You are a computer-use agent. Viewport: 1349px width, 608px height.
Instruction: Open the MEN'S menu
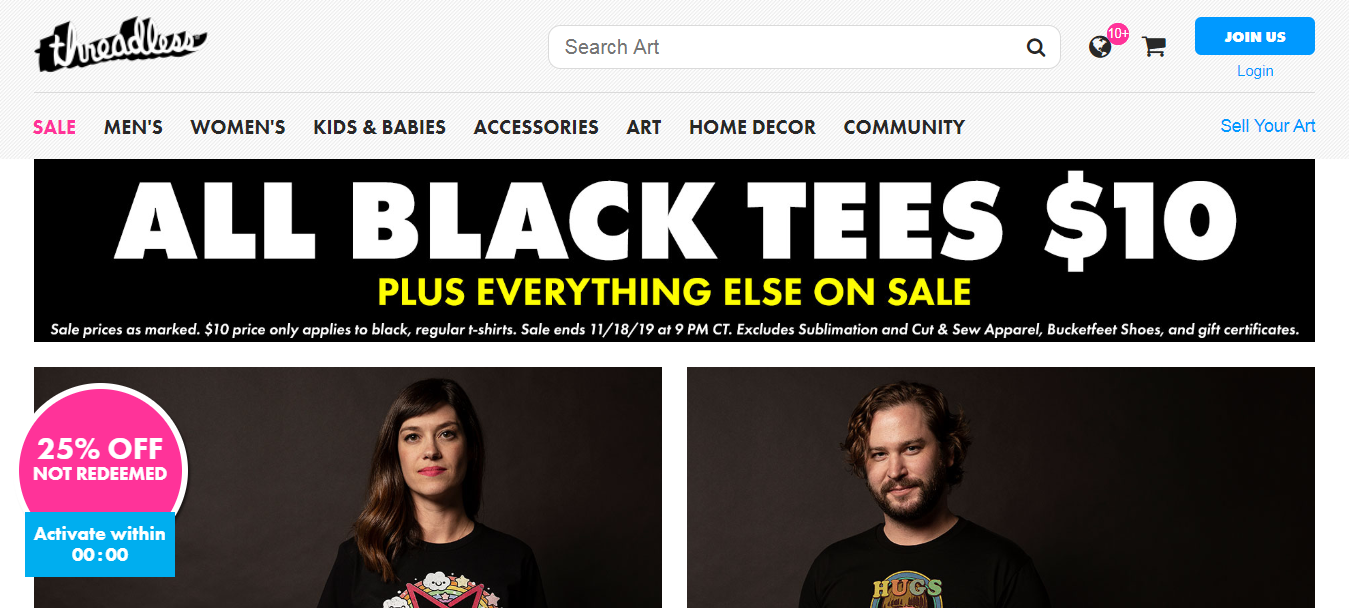[x=133, y=127]
